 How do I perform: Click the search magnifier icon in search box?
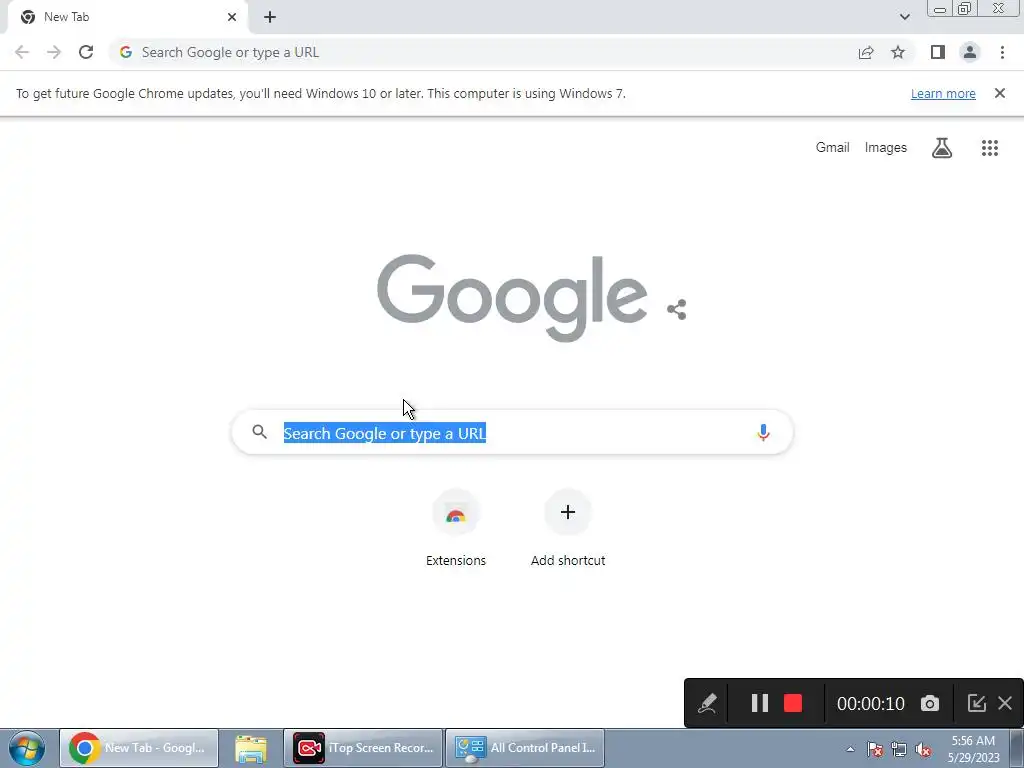tap(259, 432)
